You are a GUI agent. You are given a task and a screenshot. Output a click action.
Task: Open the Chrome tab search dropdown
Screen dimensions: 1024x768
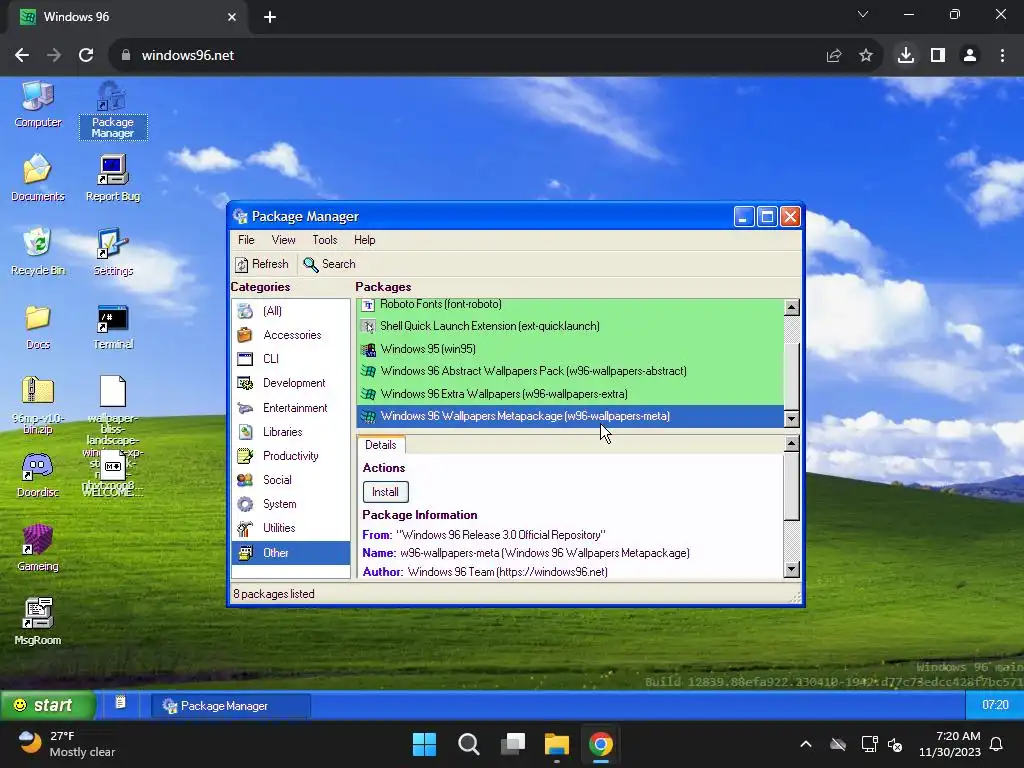[x=863, y=14]
